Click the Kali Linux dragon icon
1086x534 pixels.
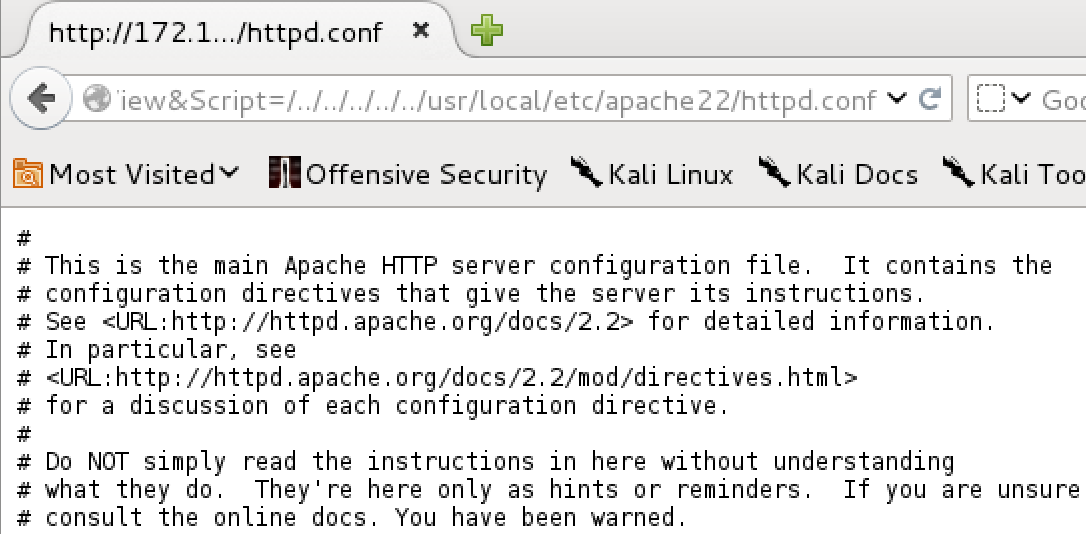(587, 172)
